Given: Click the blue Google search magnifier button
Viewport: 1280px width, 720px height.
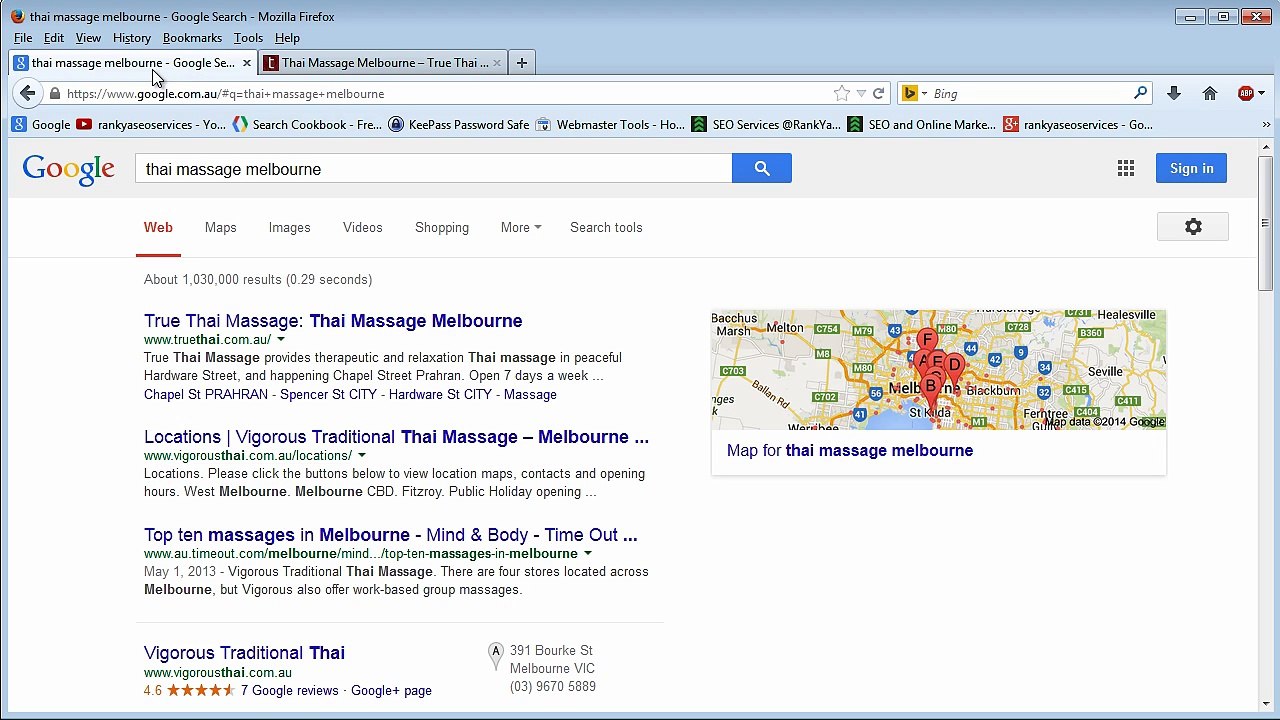Looking at the screenshot, I should pos(762,168).
